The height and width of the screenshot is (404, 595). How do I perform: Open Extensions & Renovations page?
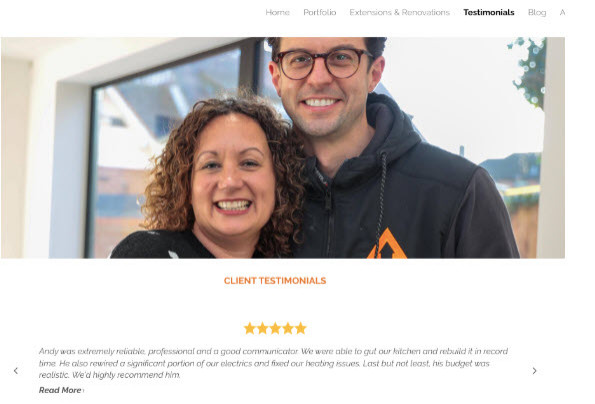(399, 13)
